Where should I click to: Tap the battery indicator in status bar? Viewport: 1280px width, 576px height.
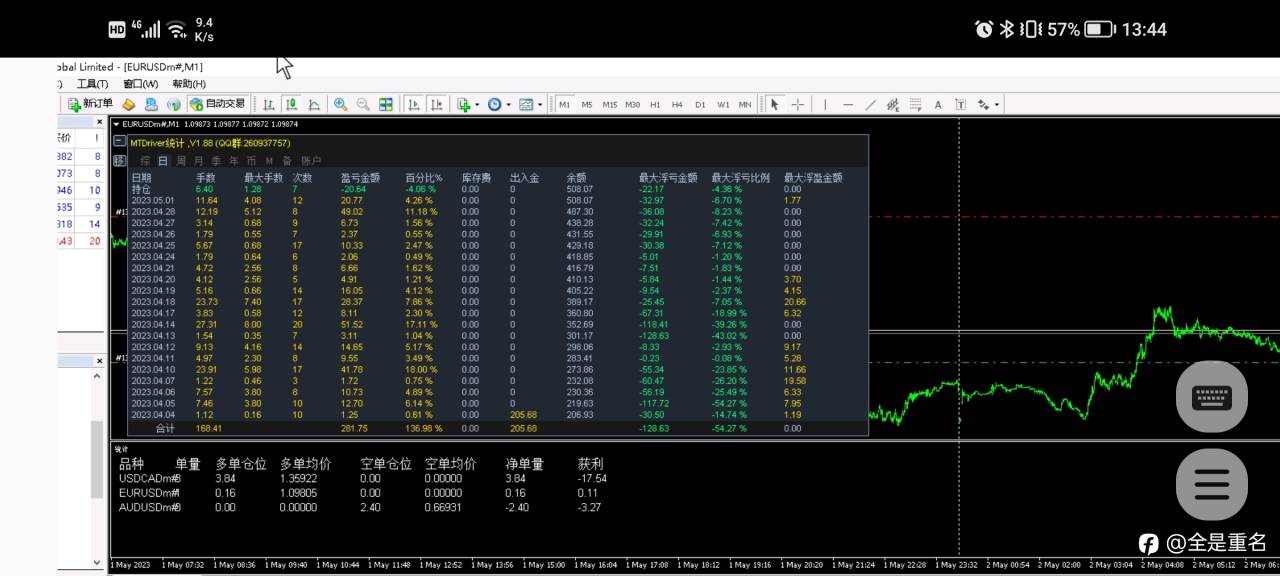click(1100, 29)
